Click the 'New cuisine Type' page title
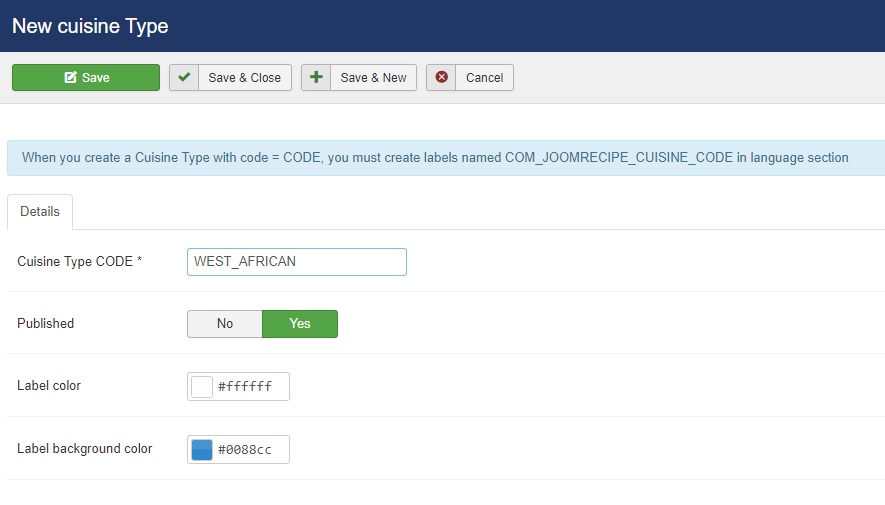Screen dimensions: 885x505 90,26
